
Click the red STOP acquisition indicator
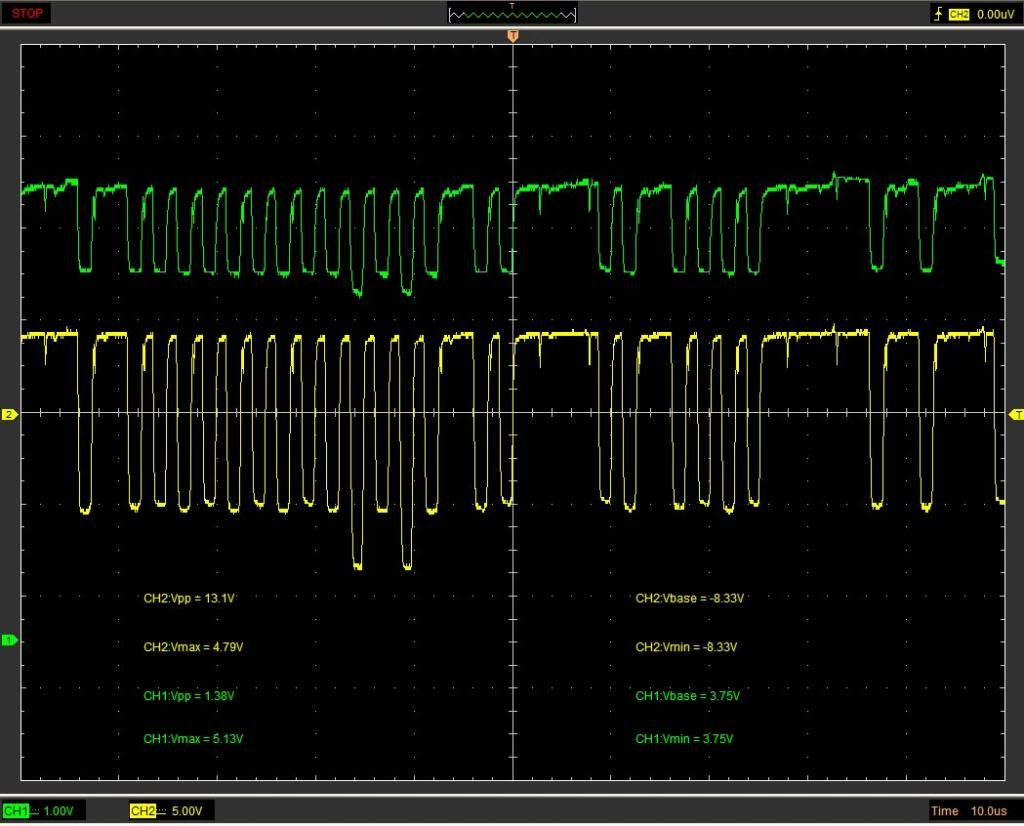coord(27,13)
